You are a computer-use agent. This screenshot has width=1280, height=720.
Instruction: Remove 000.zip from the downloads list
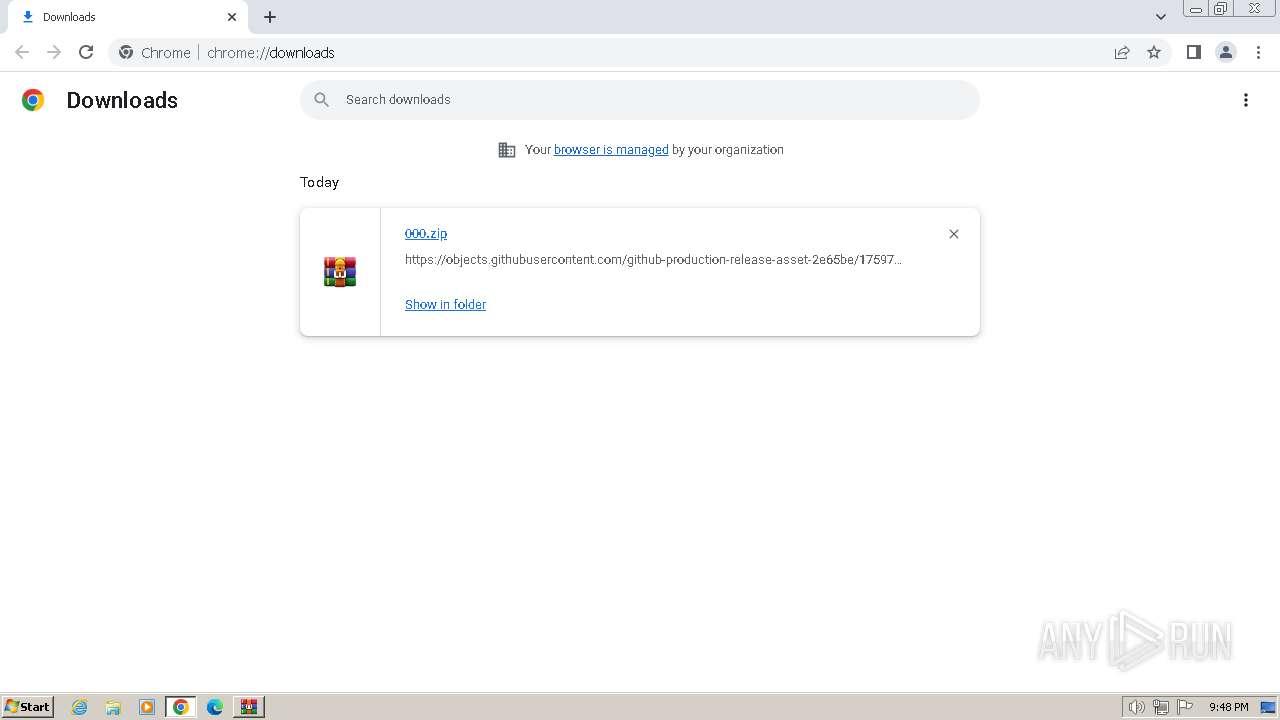pyautogui.click(x=954, y=234)
